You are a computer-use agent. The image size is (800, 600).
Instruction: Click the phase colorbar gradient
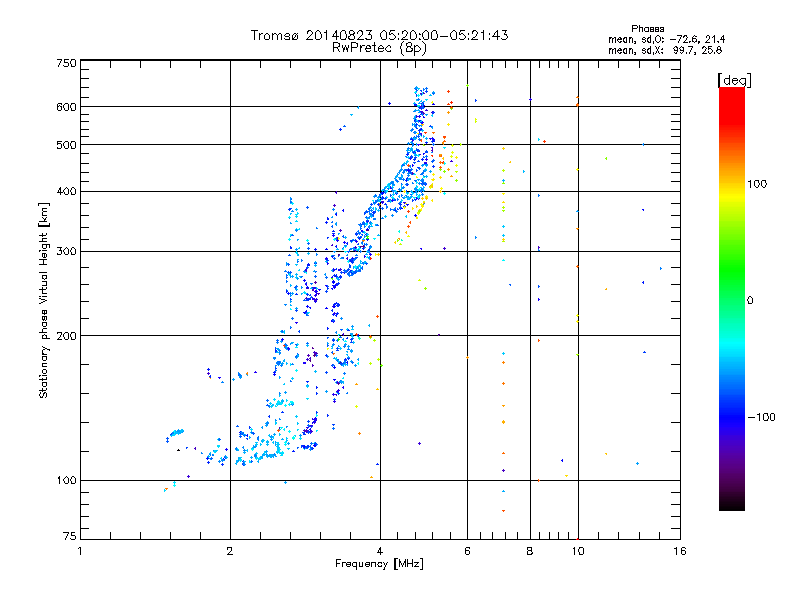[732, 298]
